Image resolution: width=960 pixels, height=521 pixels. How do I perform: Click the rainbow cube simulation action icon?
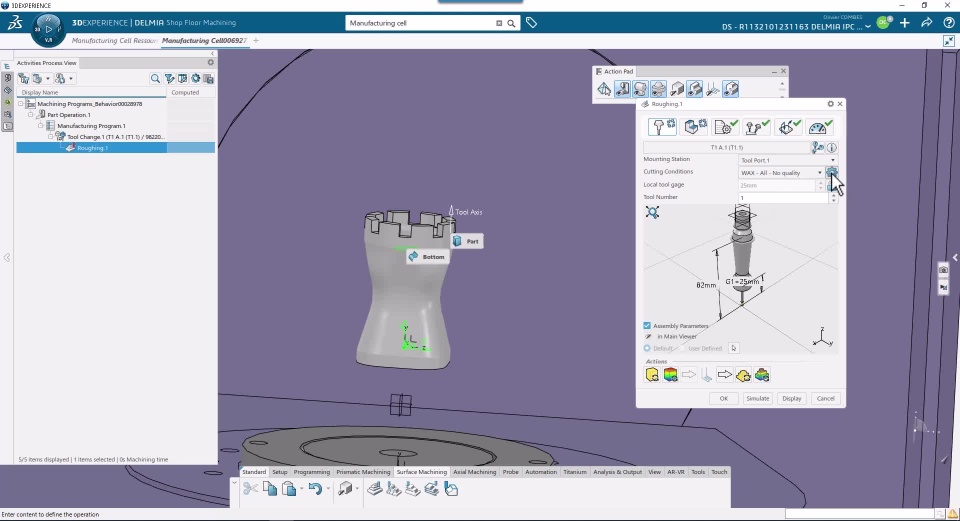point(670,375)
